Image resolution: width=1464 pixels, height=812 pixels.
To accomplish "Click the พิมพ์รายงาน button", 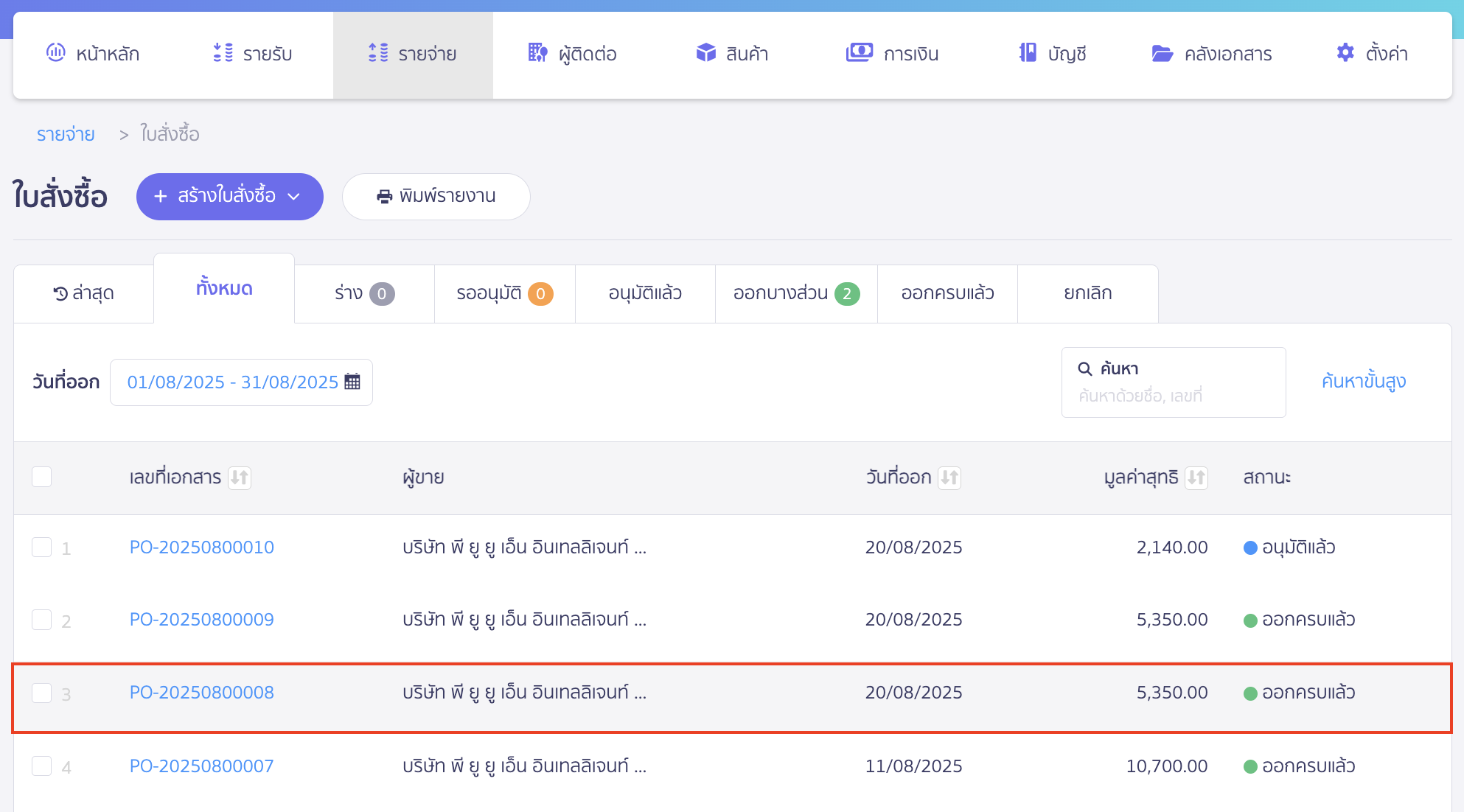I will tap(436, 196).
